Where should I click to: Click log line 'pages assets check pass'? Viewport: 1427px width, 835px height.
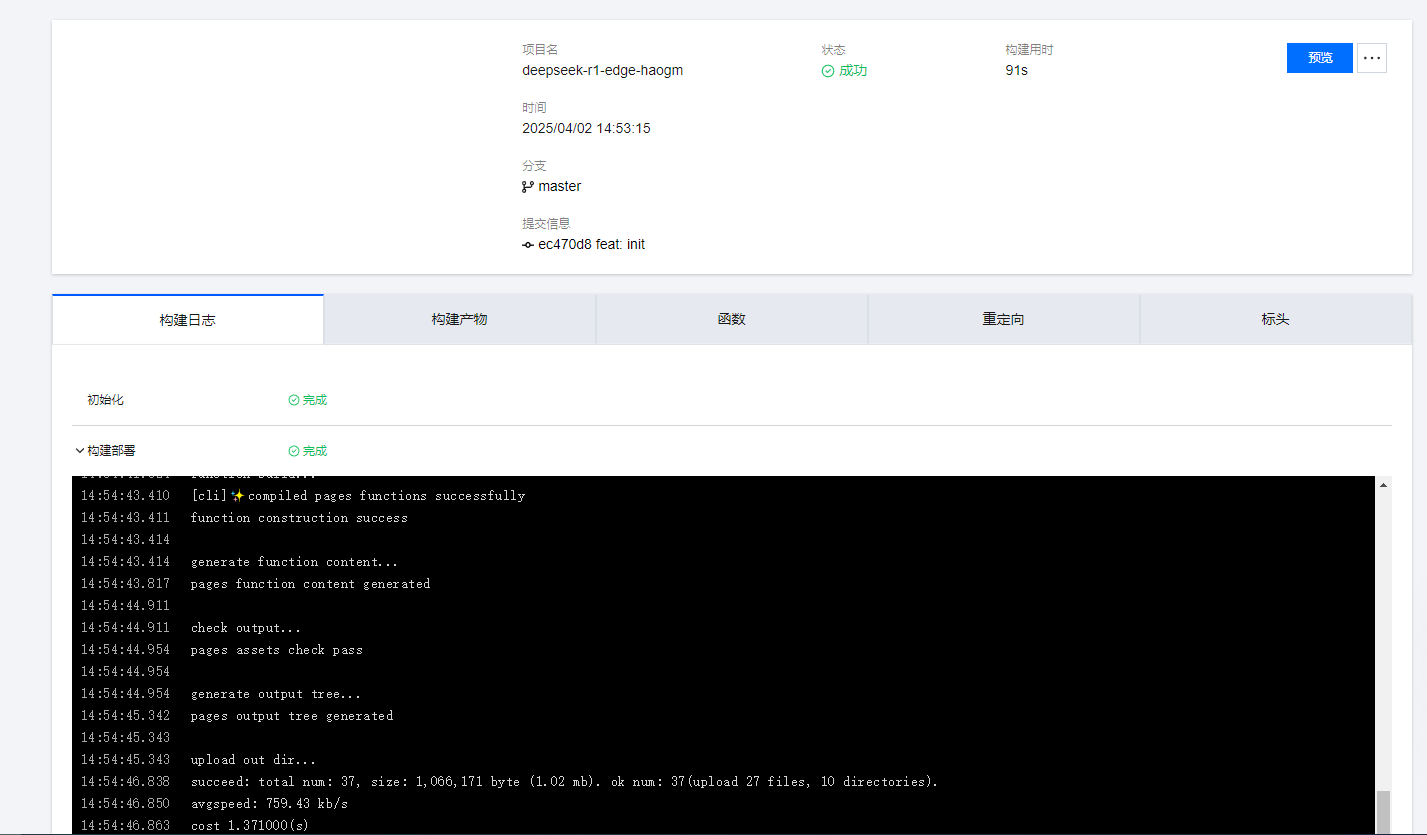pos(277,650)
